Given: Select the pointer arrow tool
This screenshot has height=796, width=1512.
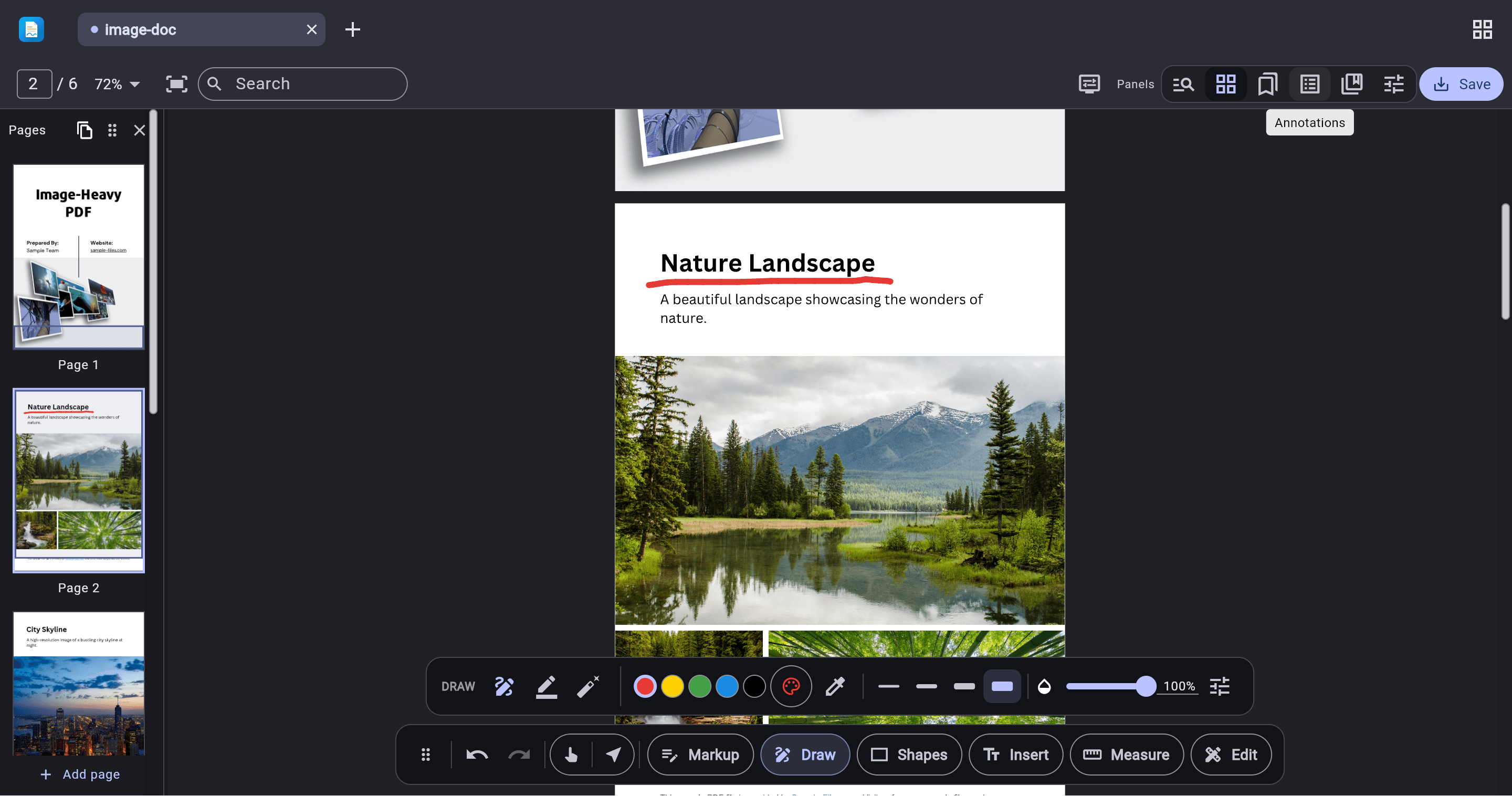Looking at the screenshot, I should [613, 755].
